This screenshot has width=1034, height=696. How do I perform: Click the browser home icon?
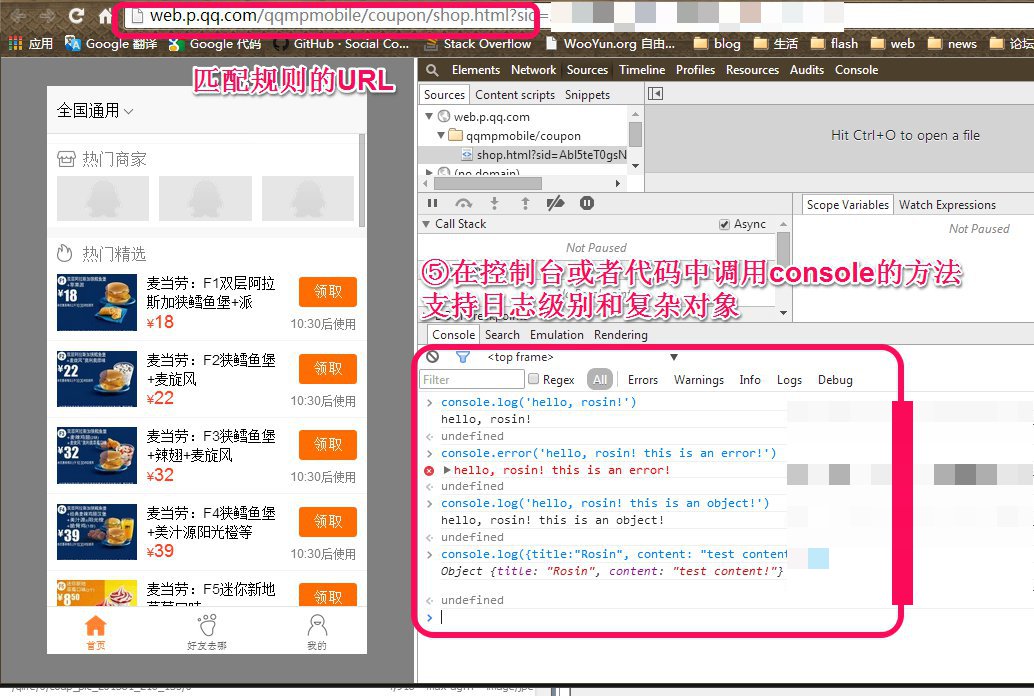[106, 16]
